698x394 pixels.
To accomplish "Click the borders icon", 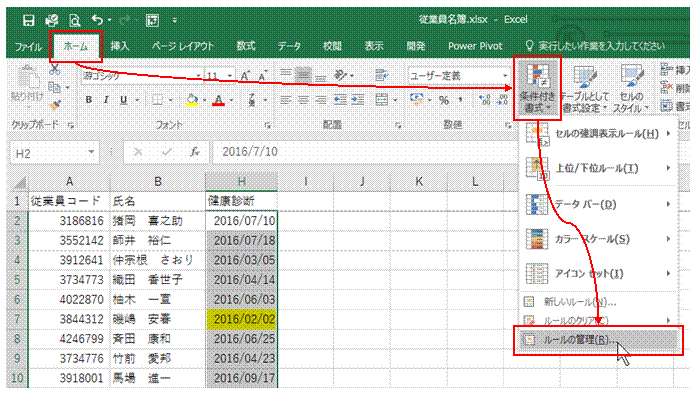I will pos(157,100).
